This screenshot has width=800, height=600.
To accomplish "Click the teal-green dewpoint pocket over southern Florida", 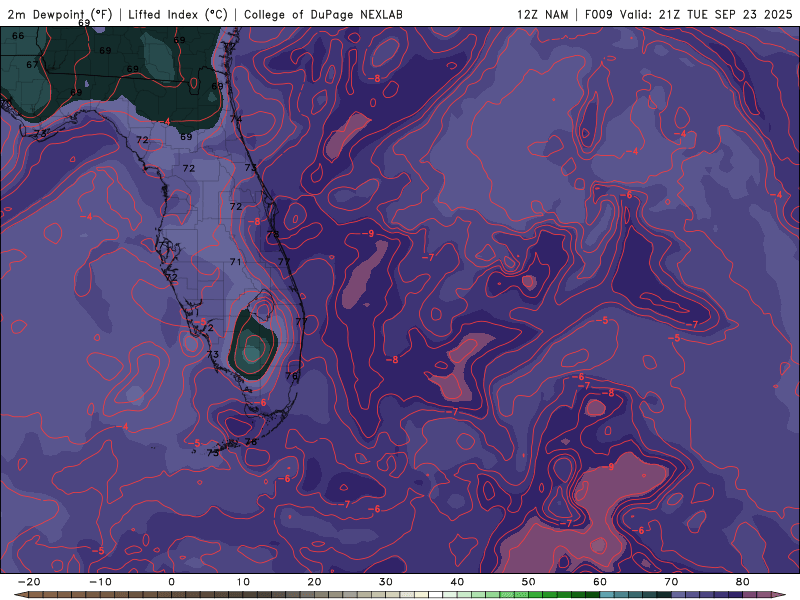I will [x=252, y=346].
